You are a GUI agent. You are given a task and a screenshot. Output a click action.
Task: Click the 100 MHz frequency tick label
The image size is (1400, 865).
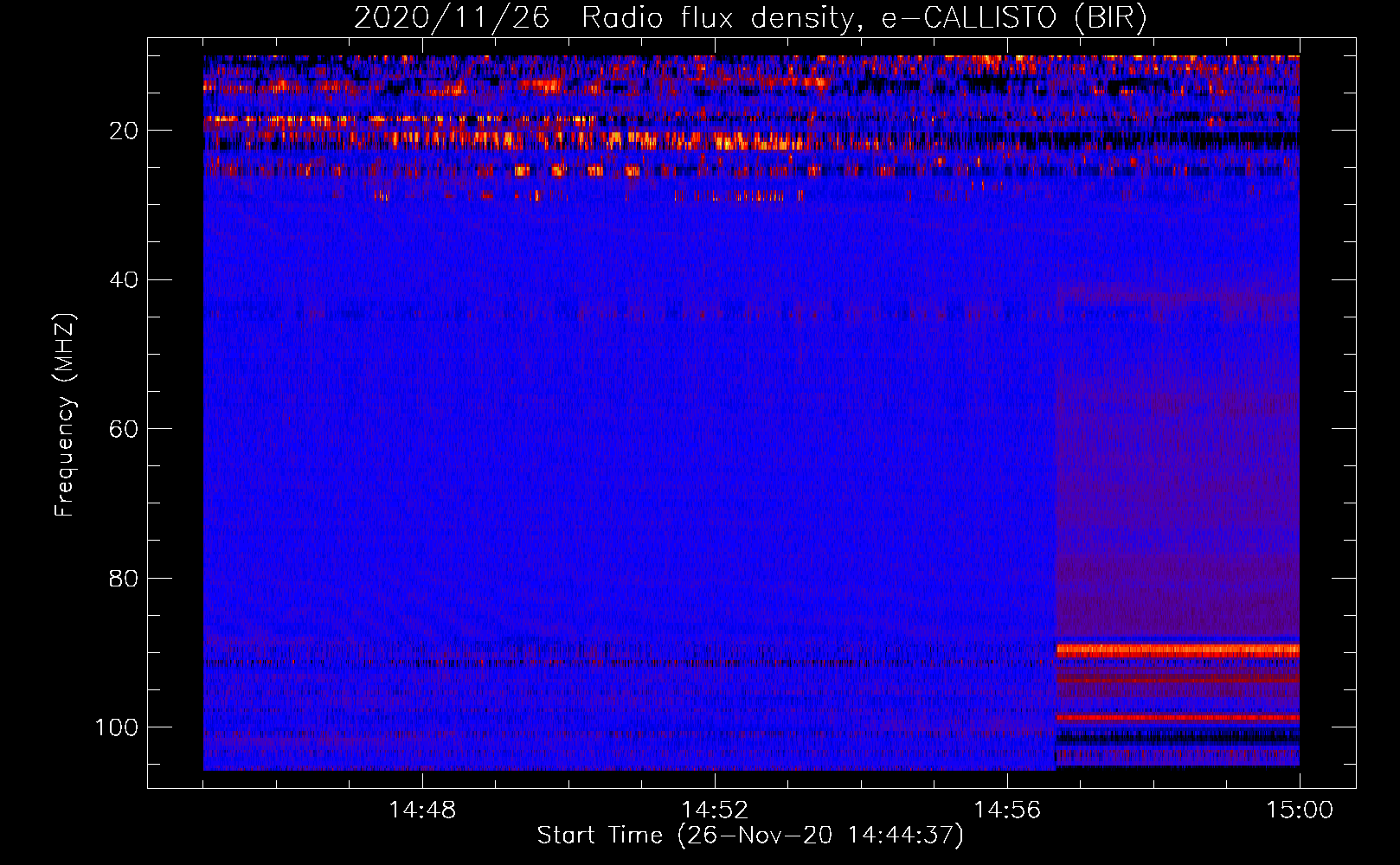coord(117,727)
